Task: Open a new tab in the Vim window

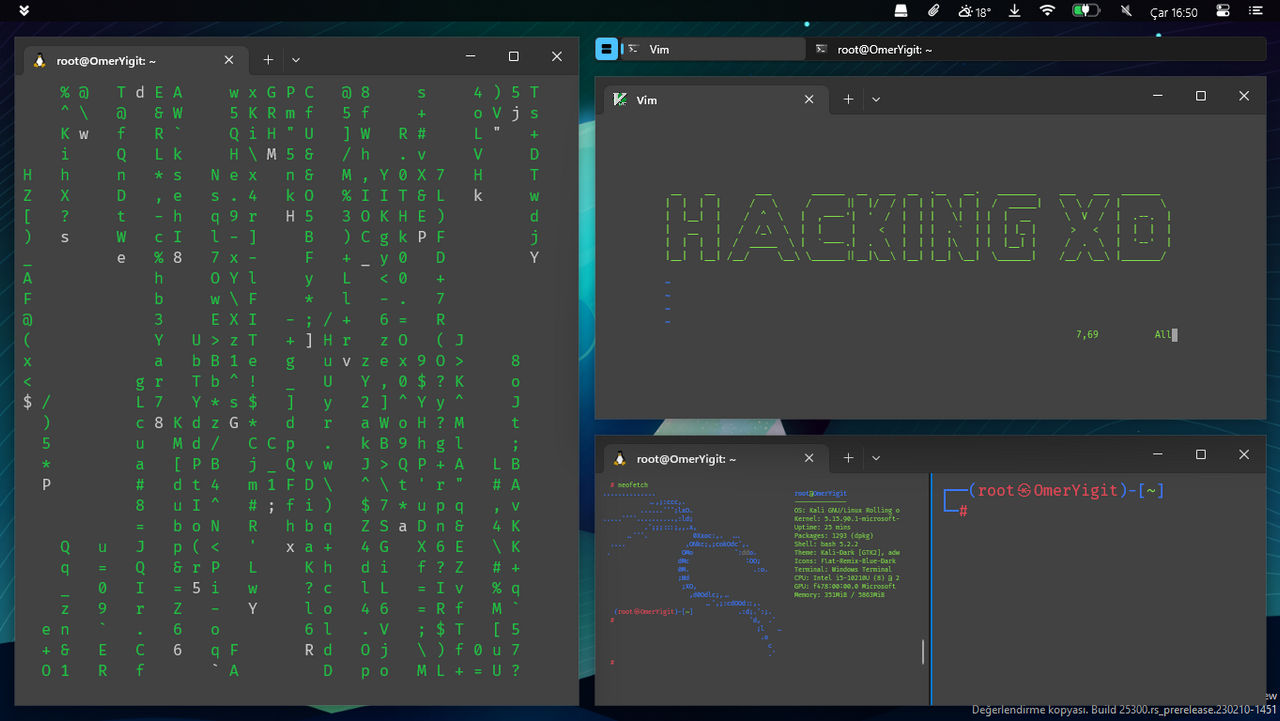Action: pos(848,98)
